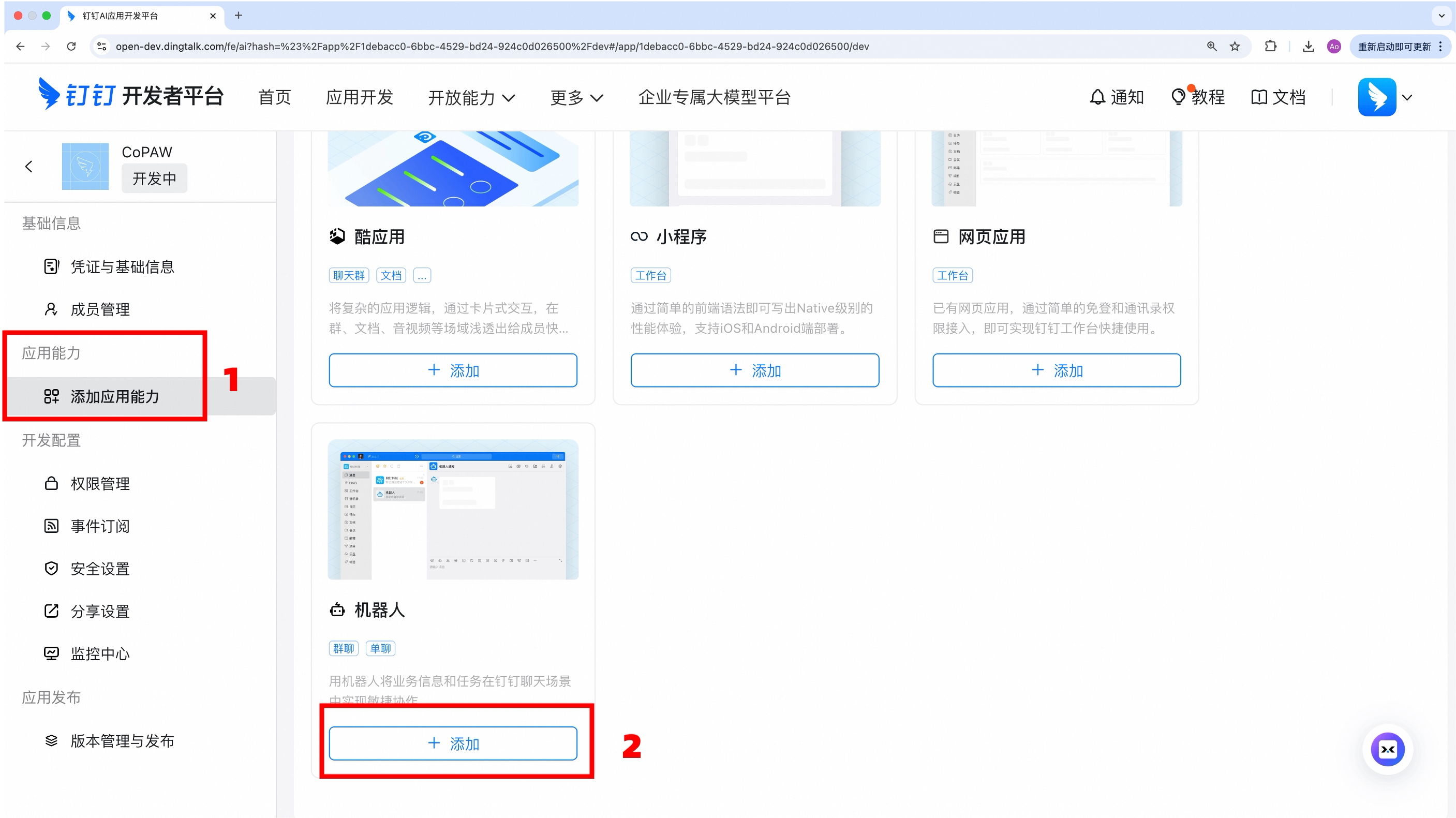Click 添加 button under 小程序
1456x818 pixels.
tap(754, 370)
